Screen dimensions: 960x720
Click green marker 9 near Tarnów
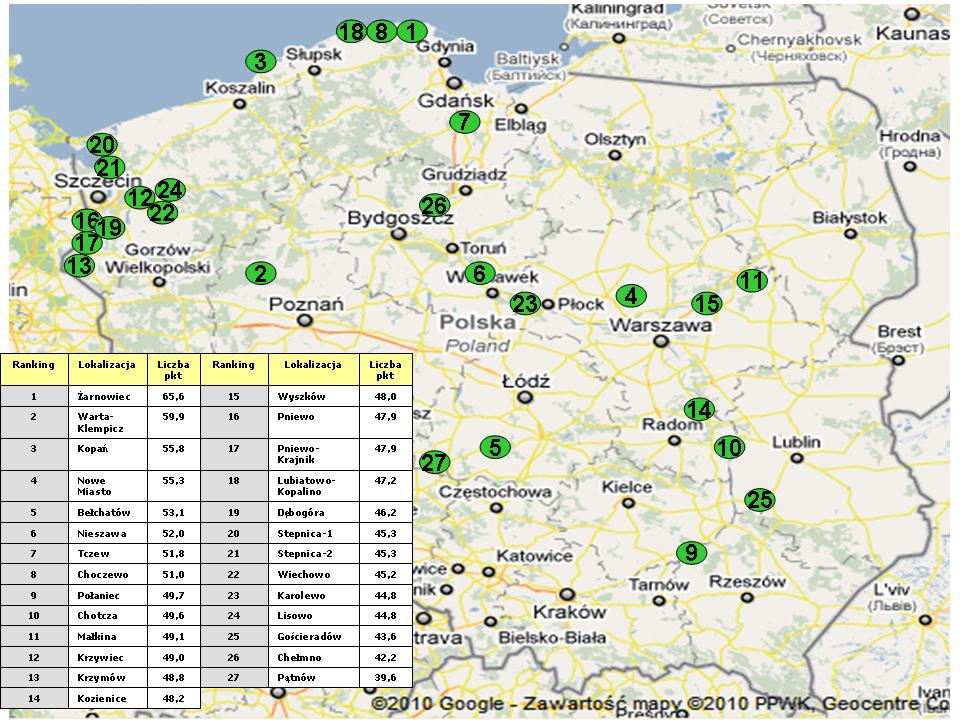pos(691,552)
